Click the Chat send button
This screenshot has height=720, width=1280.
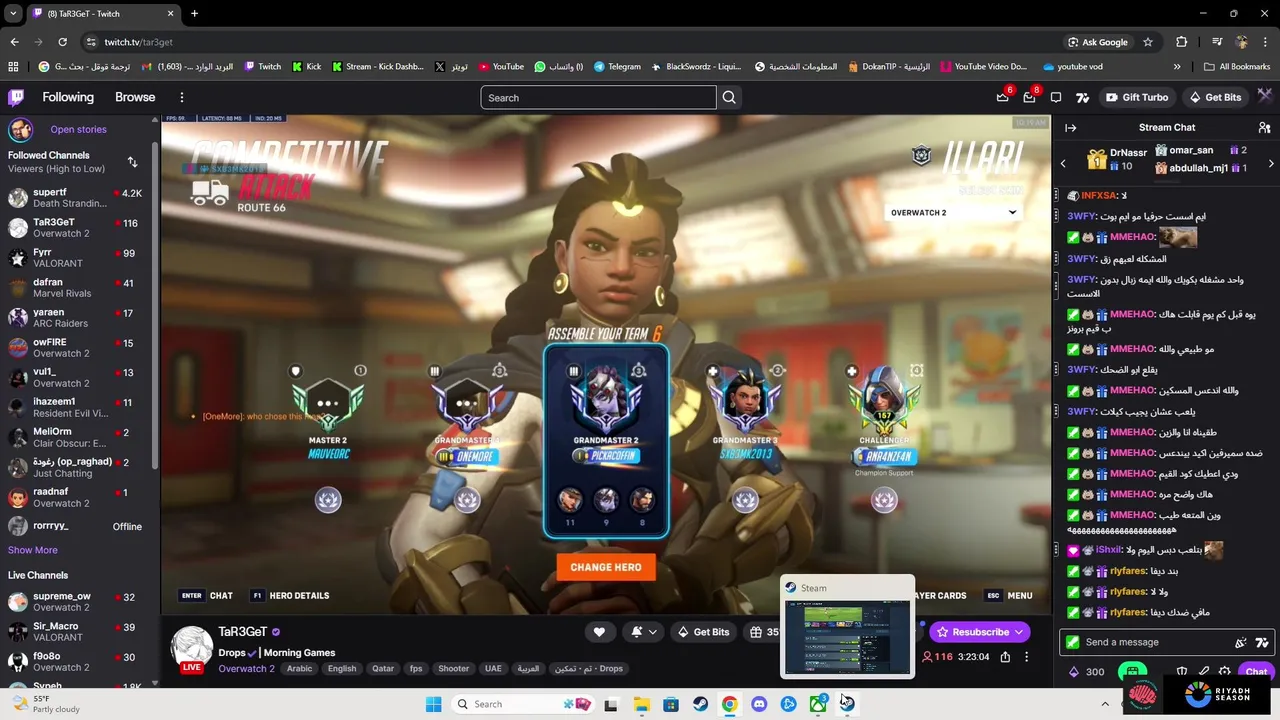tap(1256, 672)
